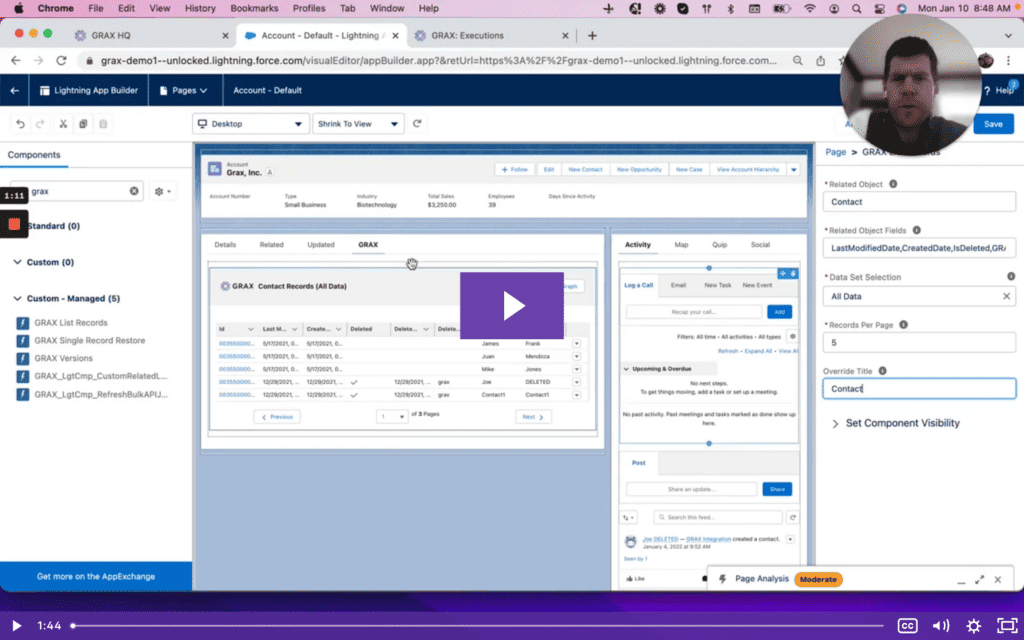The image size is (1024, 640).
Task: Click the undo arrow in builder toolbar
Action: [18, 124]
